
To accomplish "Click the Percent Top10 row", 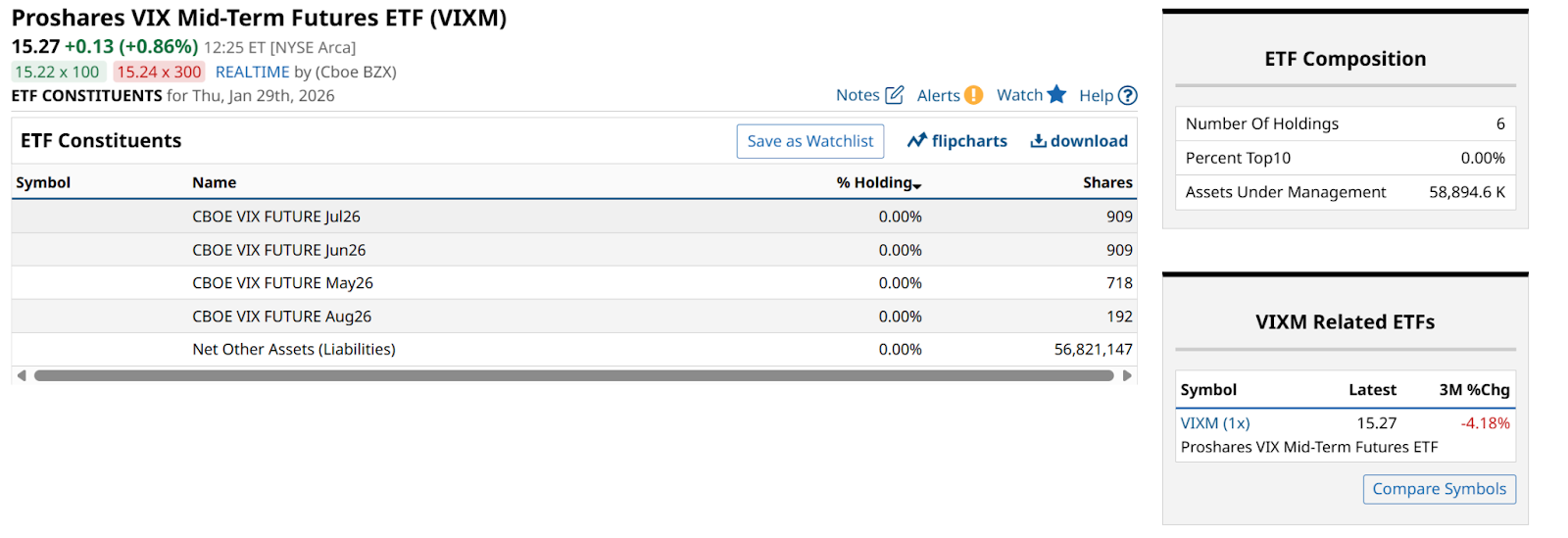I will pos(1346,158).
